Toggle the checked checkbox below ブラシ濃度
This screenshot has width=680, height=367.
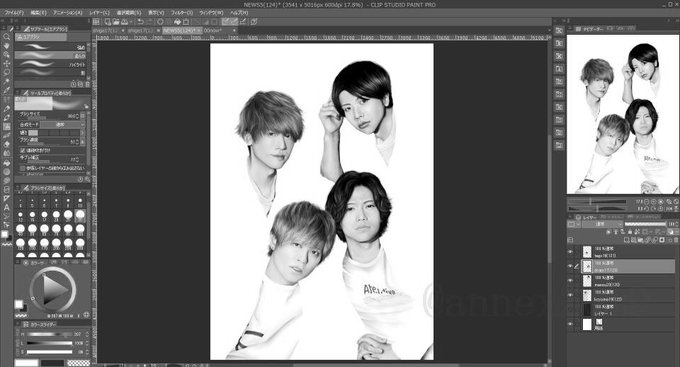tap(23, 150)
